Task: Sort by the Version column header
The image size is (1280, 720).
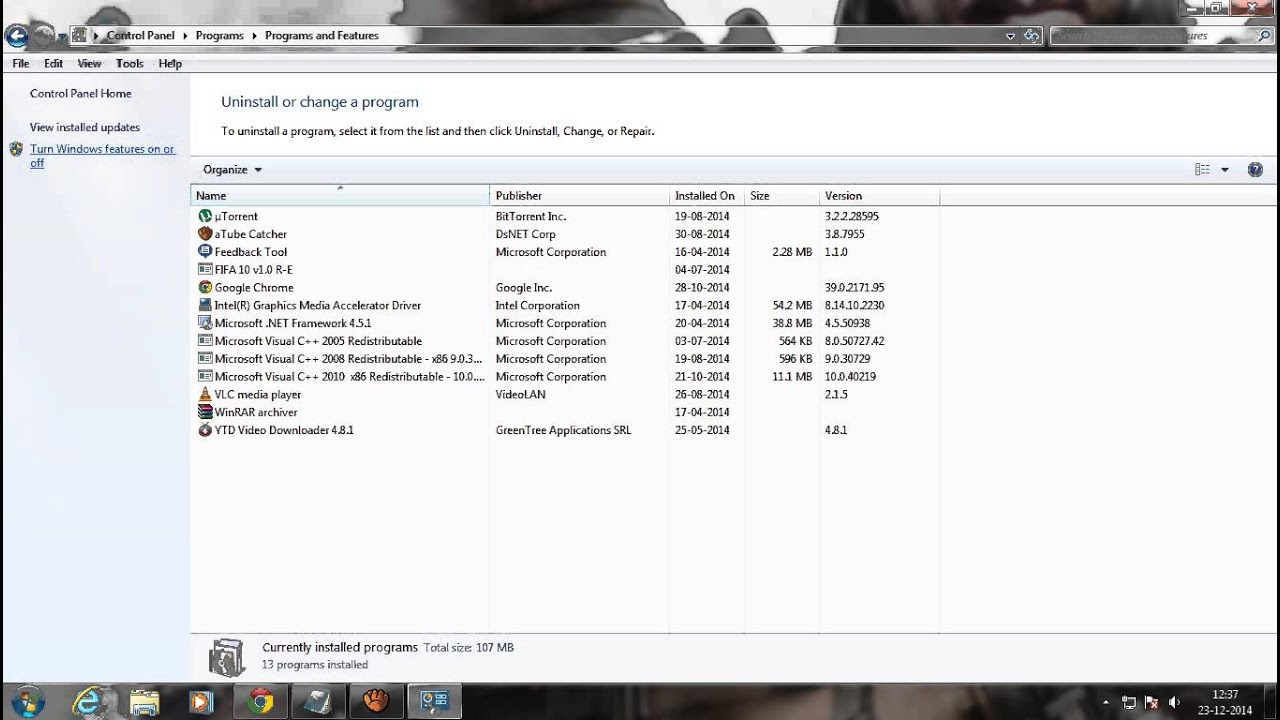Action: 879,196
